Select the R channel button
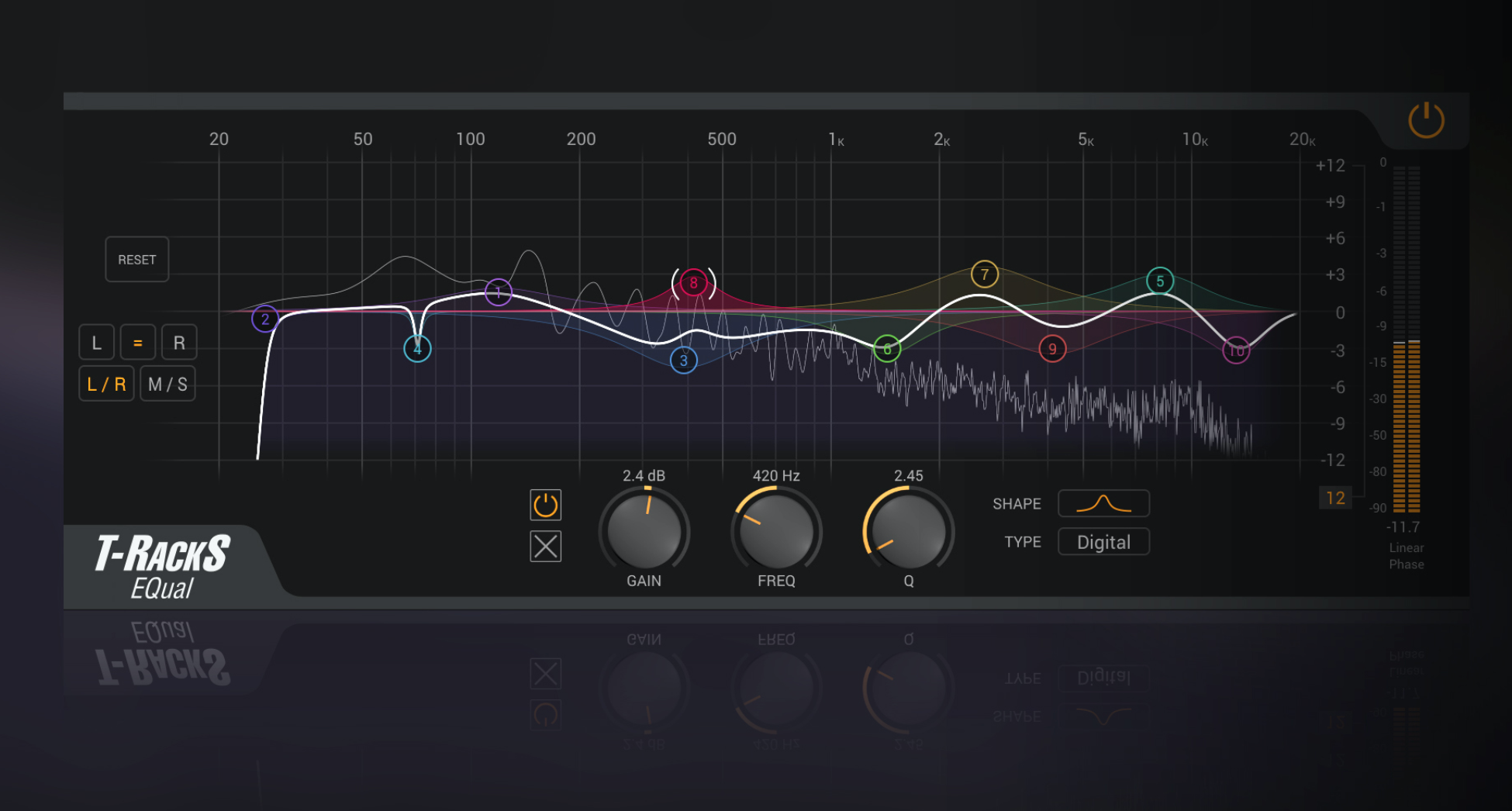This screenshot has height=811, width=1512. 179,343
